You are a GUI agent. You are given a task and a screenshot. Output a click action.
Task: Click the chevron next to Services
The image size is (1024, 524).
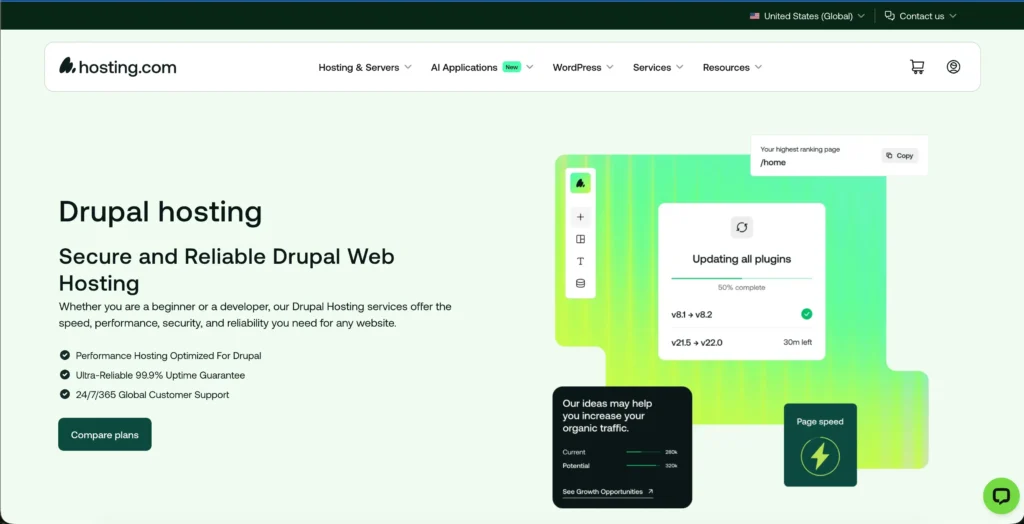[x=680, y=67]
